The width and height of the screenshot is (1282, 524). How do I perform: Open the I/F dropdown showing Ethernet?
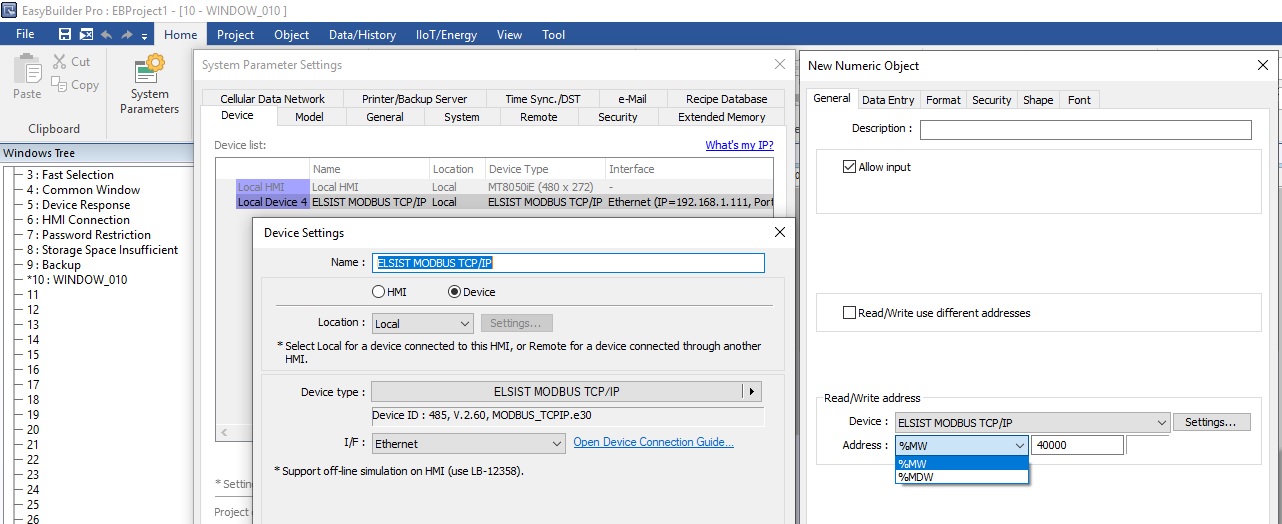pyautogui.click(x=469, y=443)
